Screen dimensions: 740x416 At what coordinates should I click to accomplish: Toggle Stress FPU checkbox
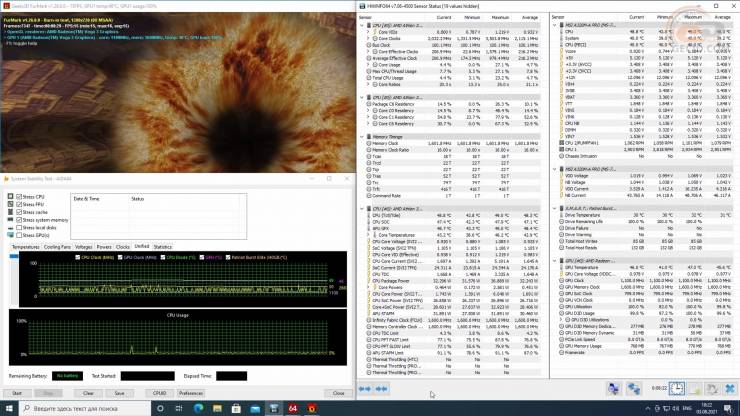(x=19, y=204)
